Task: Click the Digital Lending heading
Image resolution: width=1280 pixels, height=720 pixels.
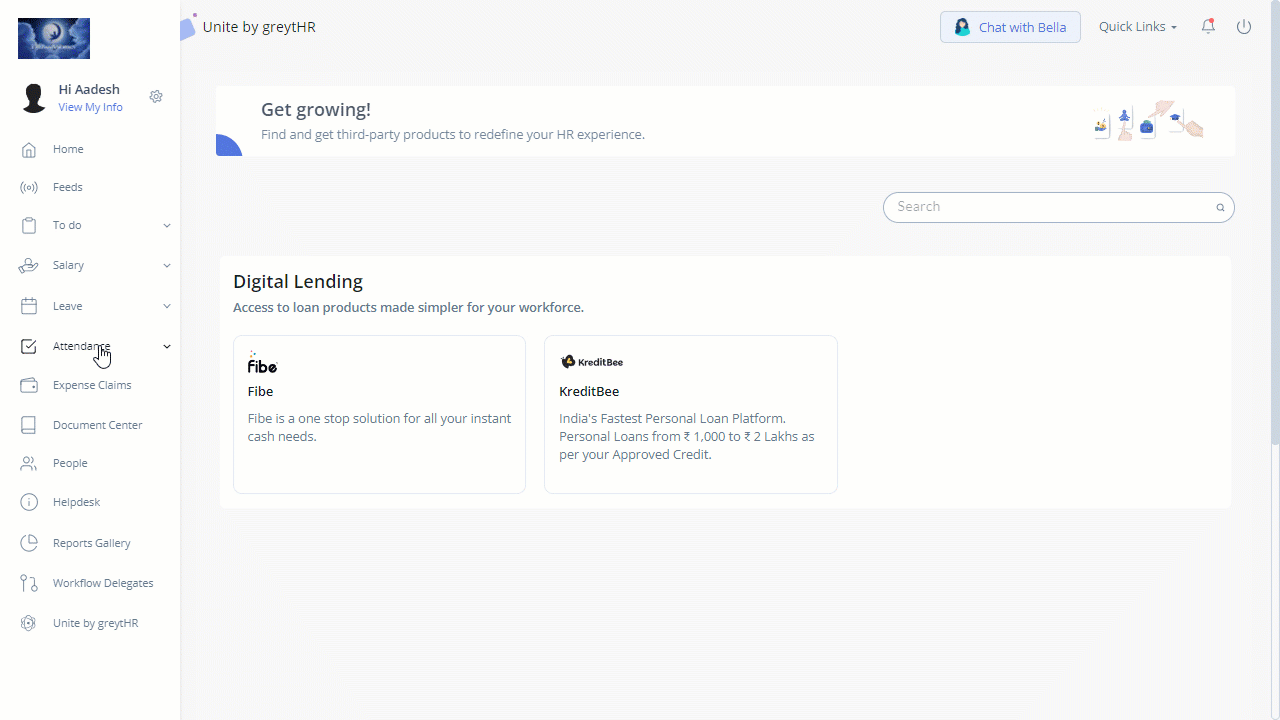Action: point(298,281)
